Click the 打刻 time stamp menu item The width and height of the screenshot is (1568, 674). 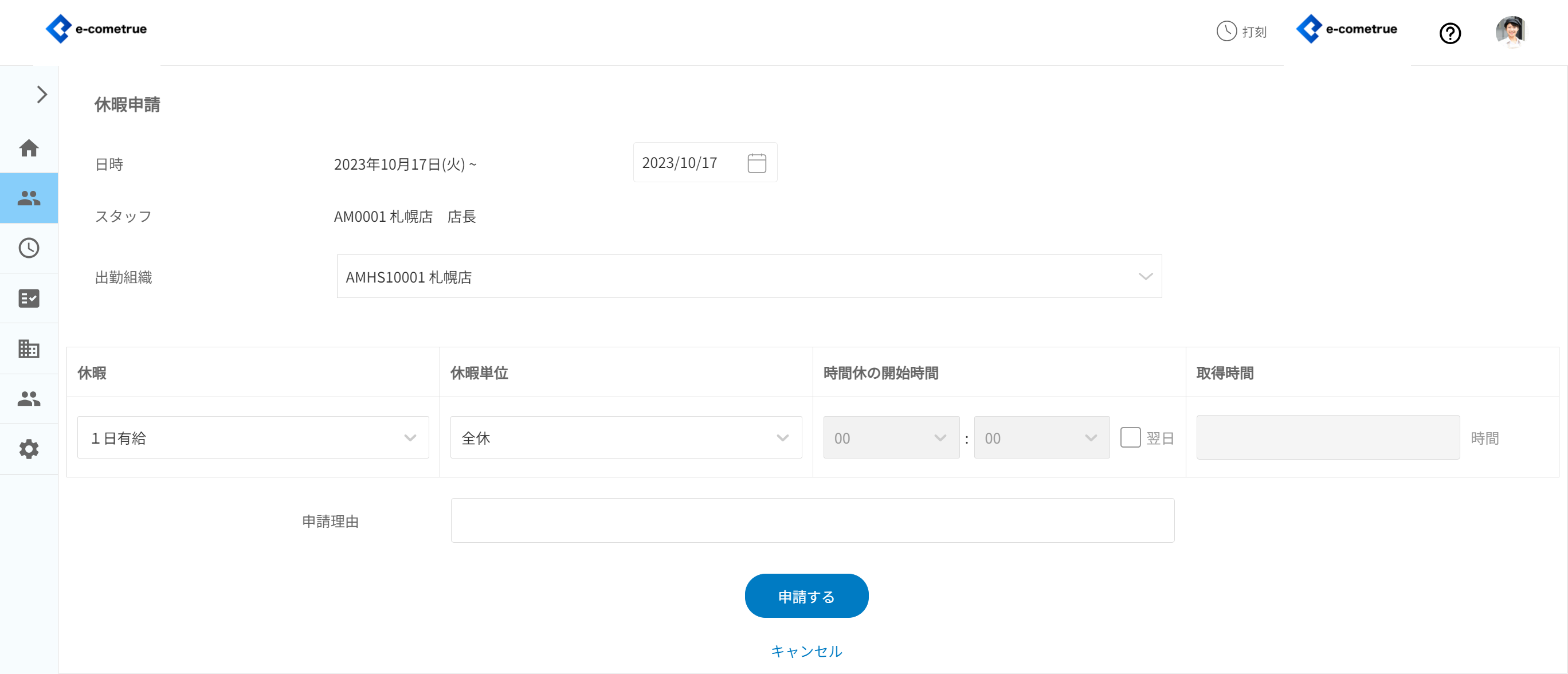tap(1241, 31)
